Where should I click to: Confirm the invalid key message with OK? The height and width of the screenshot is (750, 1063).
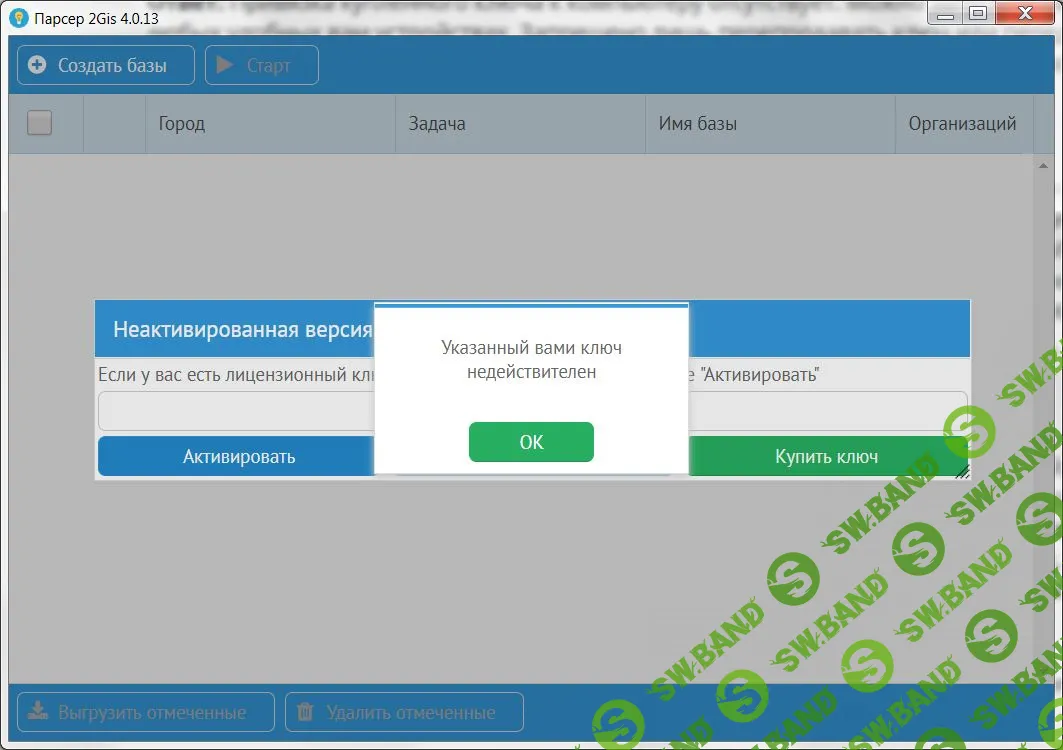pyautogui.click(x=531, y=442)
